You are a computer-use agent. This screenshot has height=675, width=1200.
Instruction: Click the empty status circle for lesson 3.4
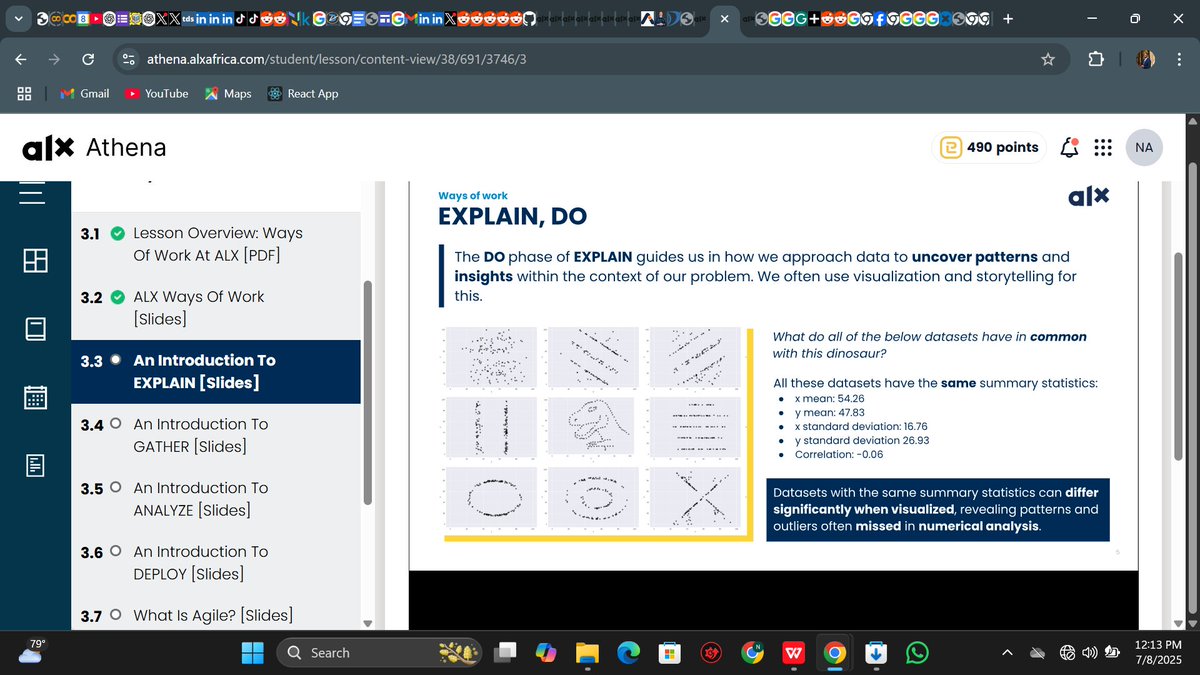116,424
